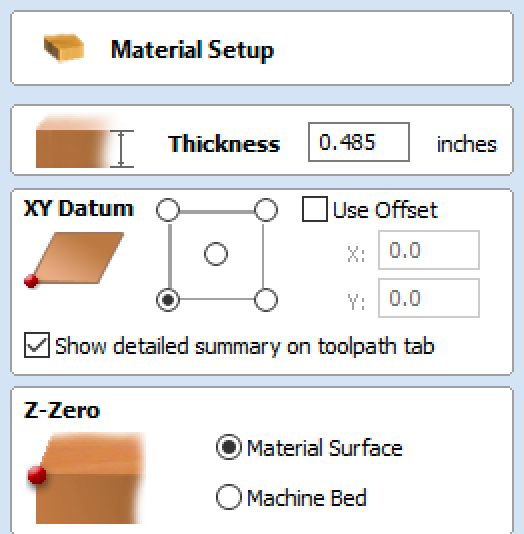
Task: Click the X offset input field
Action: [429, 250]
